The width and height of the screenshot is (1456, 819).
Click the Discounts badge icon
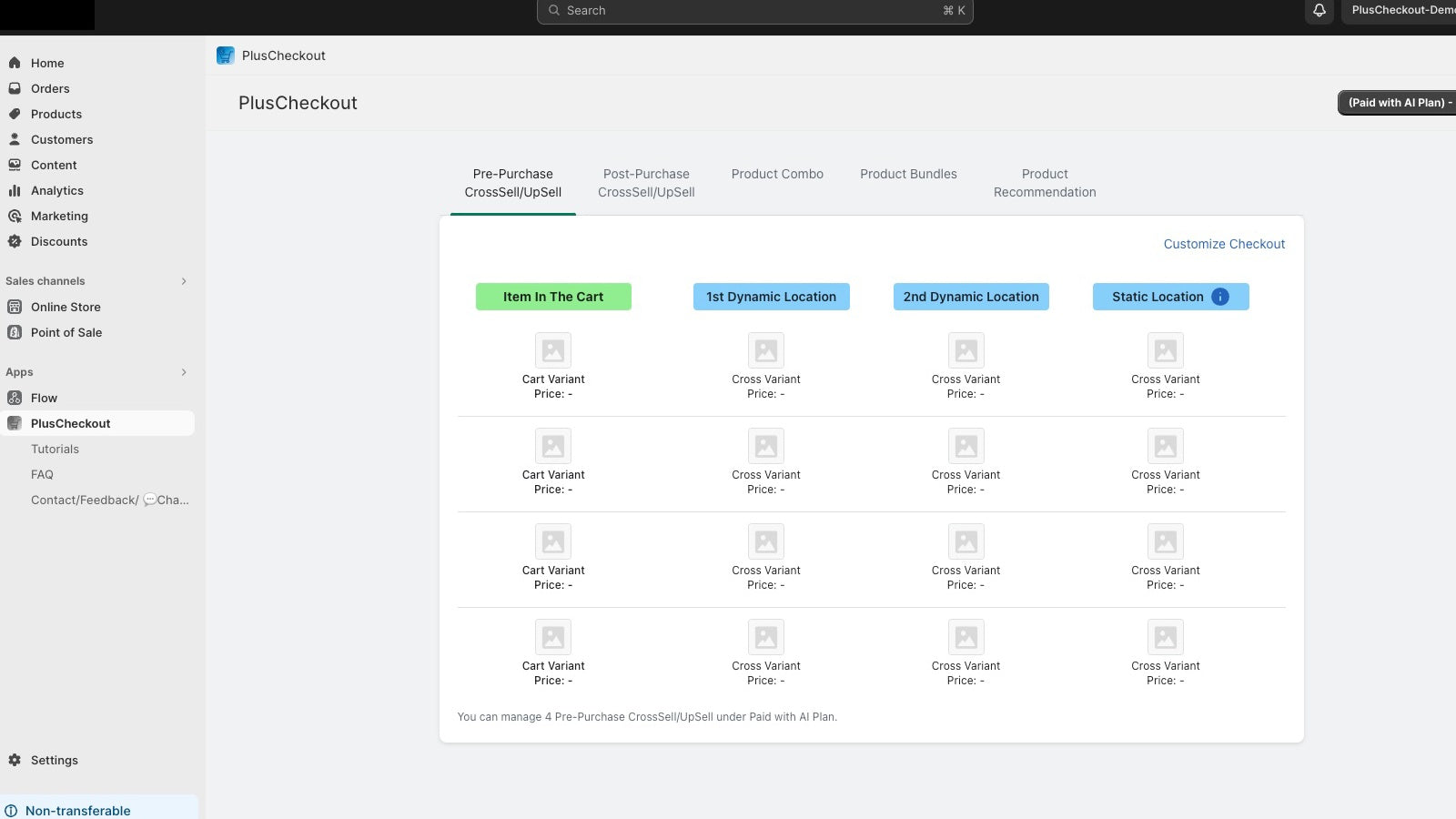point(15,241)
